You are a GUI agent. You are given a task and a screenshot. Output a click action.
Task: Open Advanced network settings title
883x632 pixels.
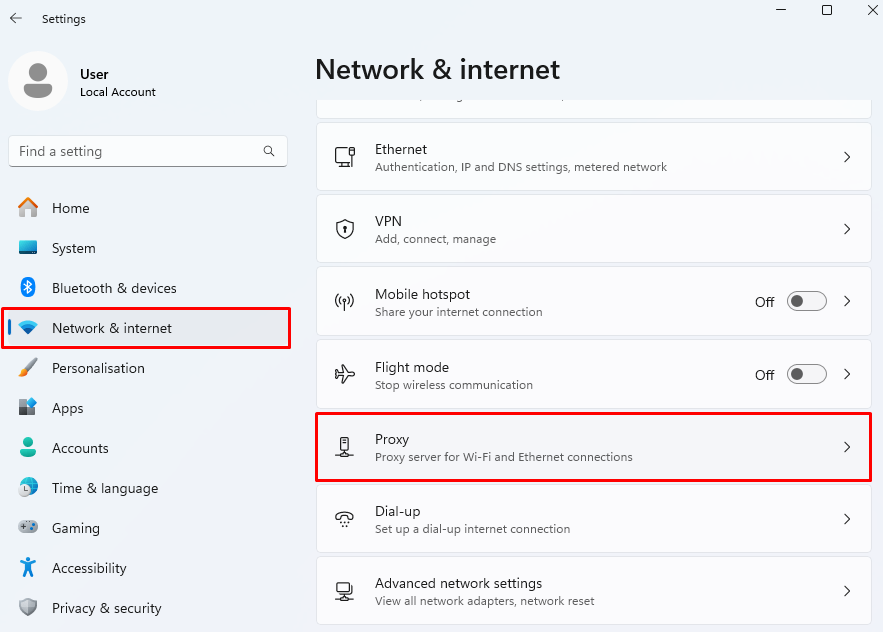tap(458, 584)
